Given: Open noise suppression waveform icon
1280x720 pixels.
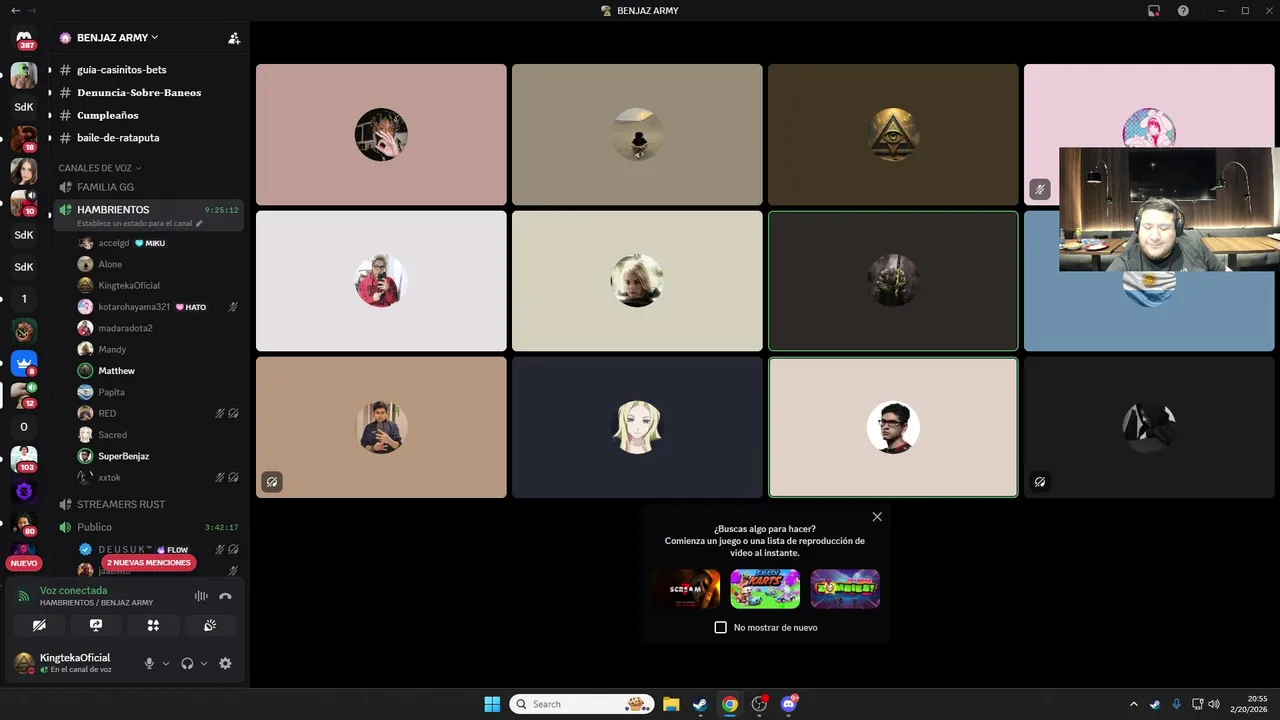Looking at the screenshot, I should (201, 596).
